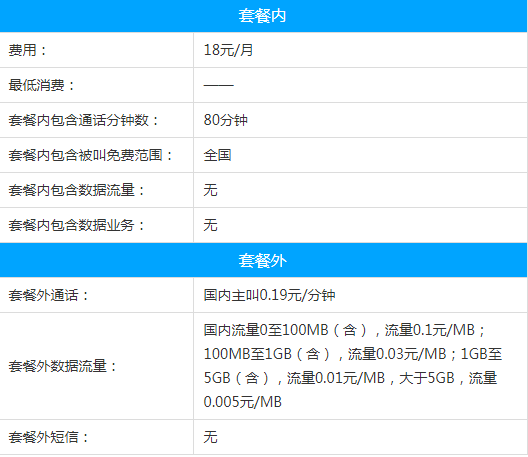Click the 0.005元/MB rate text
The image size is (528, 457).
(242, 402)
